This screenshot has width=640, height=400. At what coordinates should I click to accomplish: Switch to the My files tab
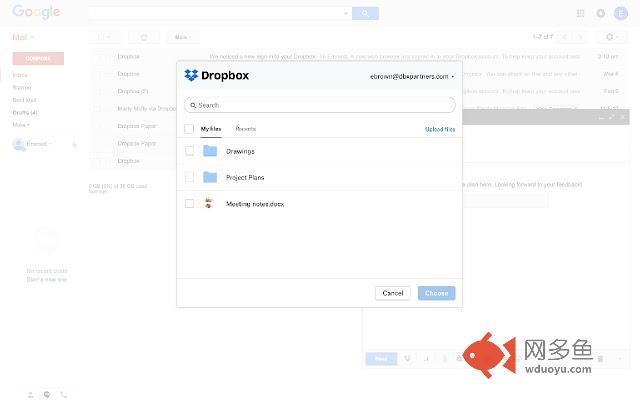pyautogui.click(x=211, y=129)
